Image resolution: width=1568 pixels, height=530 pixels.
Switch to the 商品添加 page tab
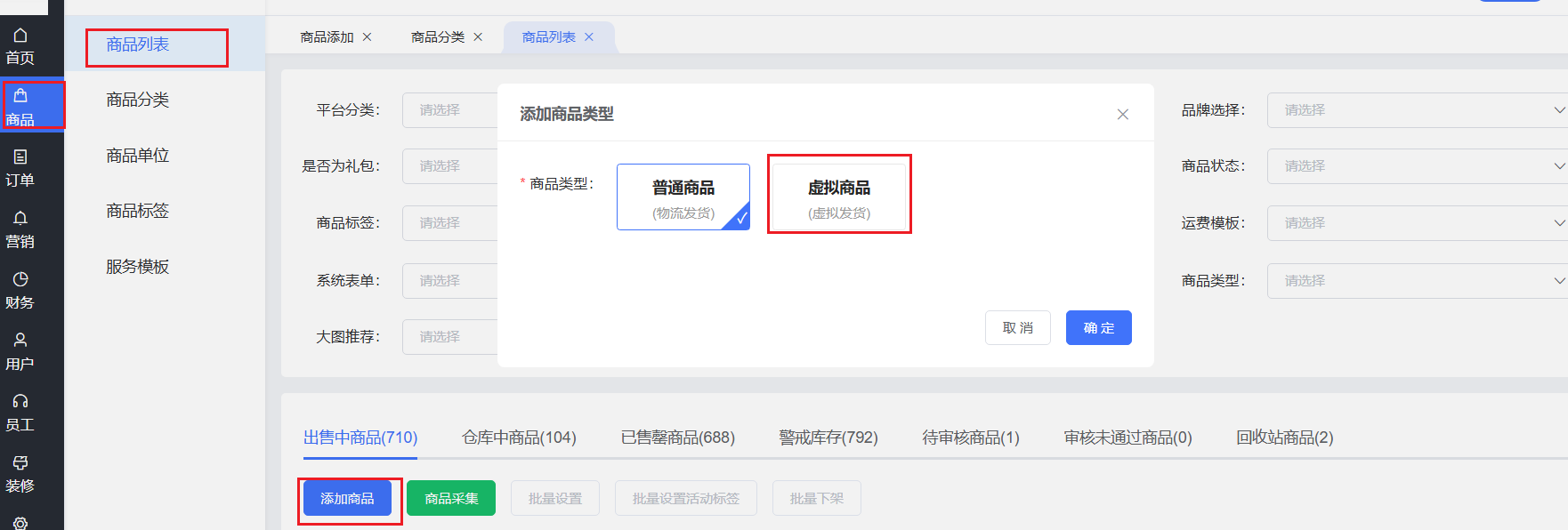[327, 37]
